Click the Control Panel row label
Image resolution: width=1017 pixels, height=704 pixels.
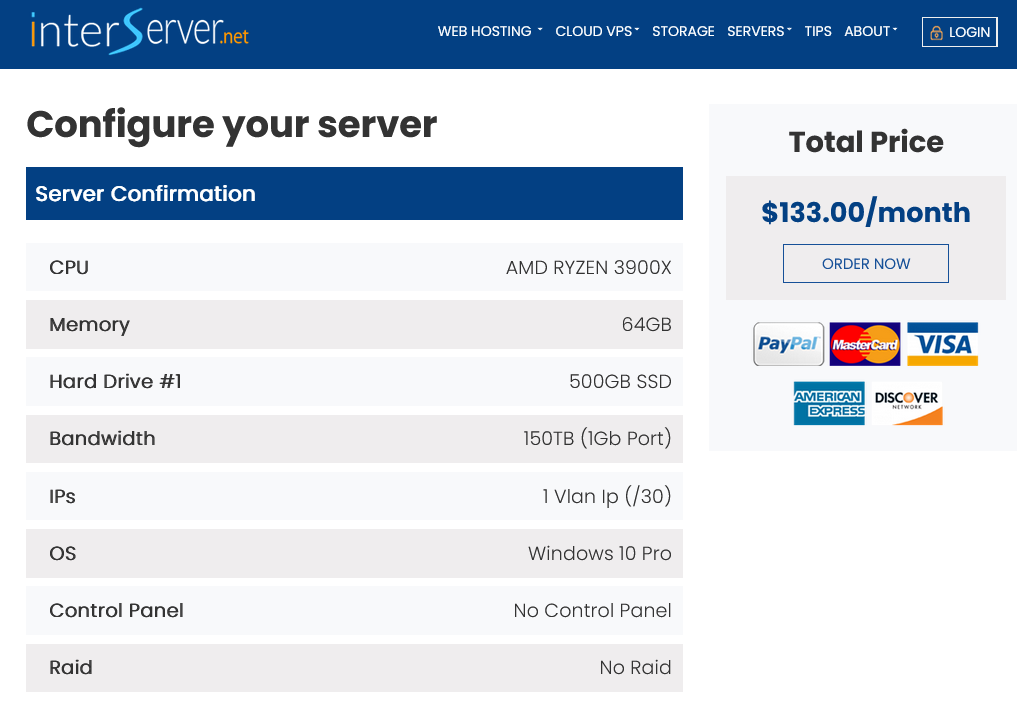point(117,611)
